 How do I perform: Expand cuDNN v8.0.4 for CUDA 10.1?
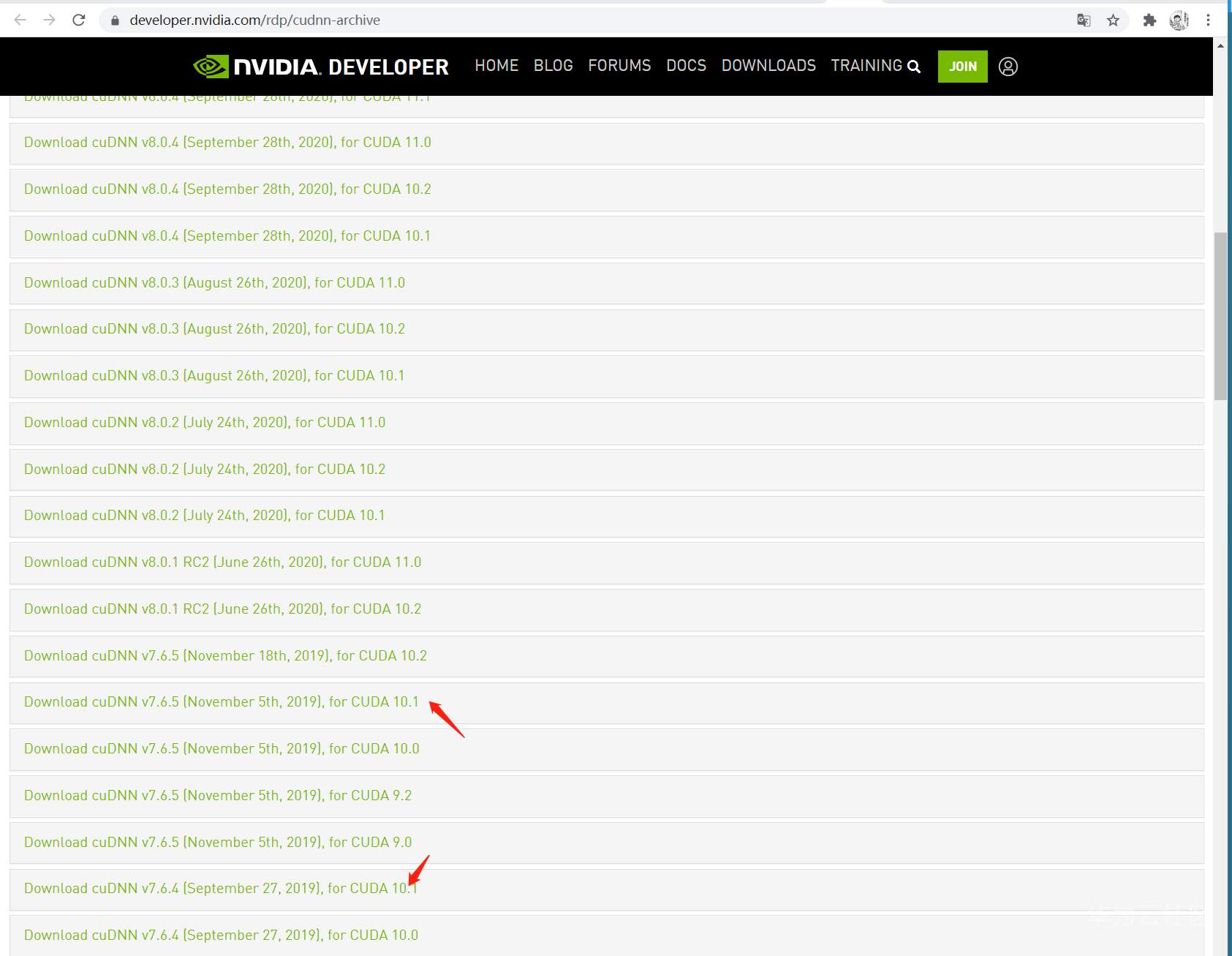click(607, 237)
